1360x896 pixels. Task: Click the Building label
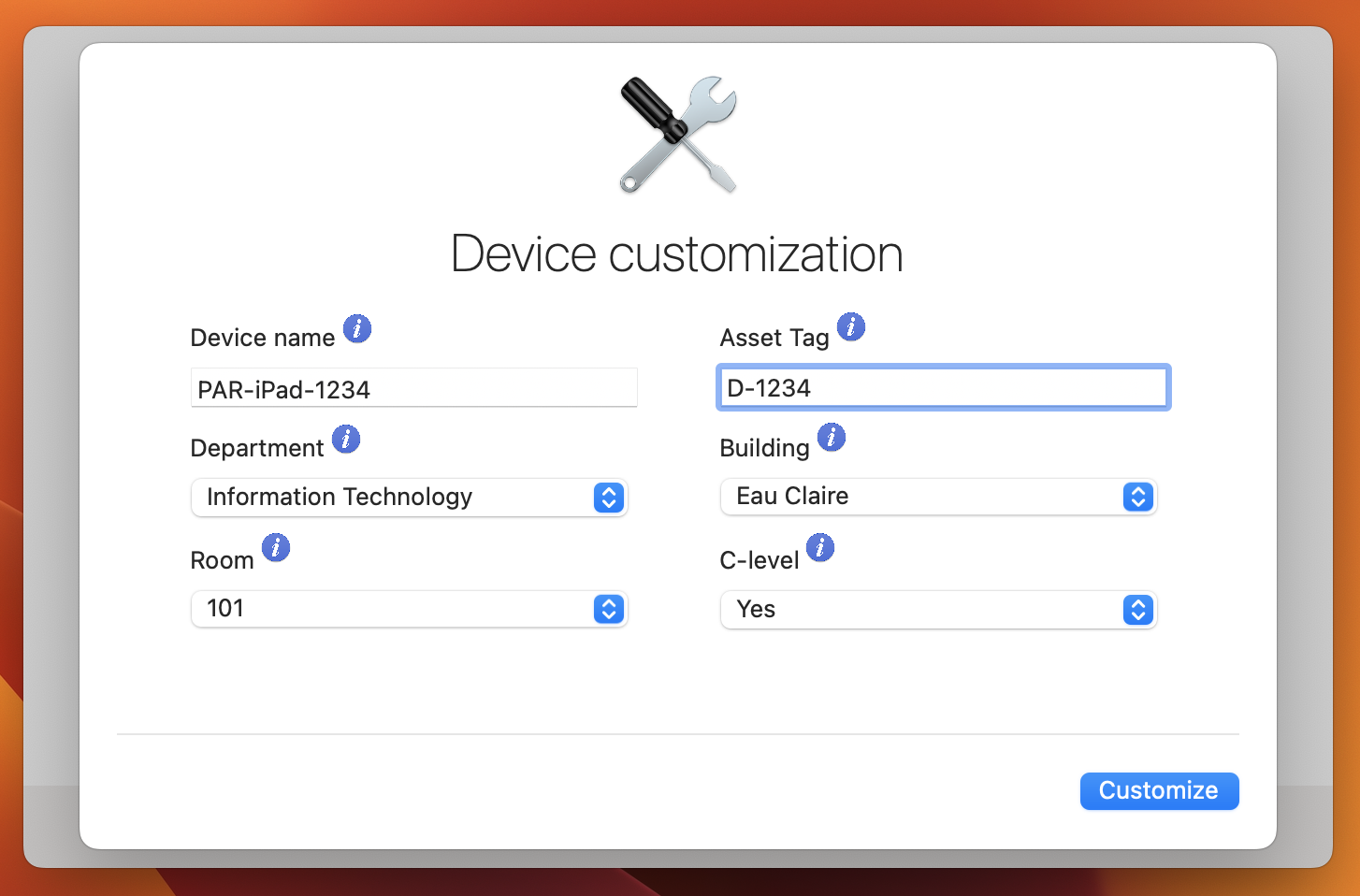pos(765,448)
